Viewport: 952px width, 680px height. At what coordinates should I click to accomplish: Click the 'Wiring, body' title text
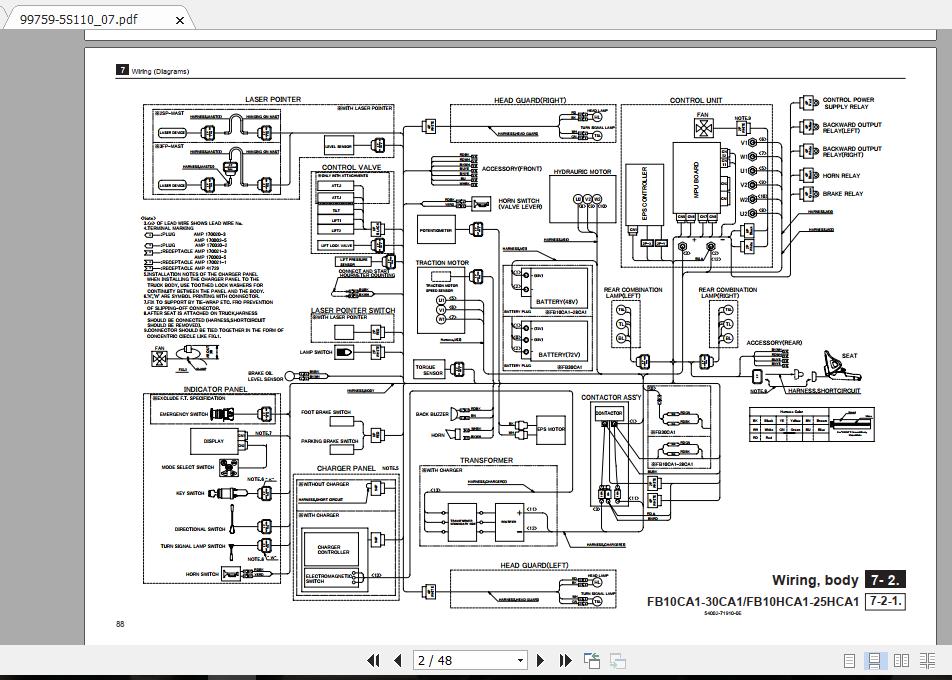pos(815,580)
